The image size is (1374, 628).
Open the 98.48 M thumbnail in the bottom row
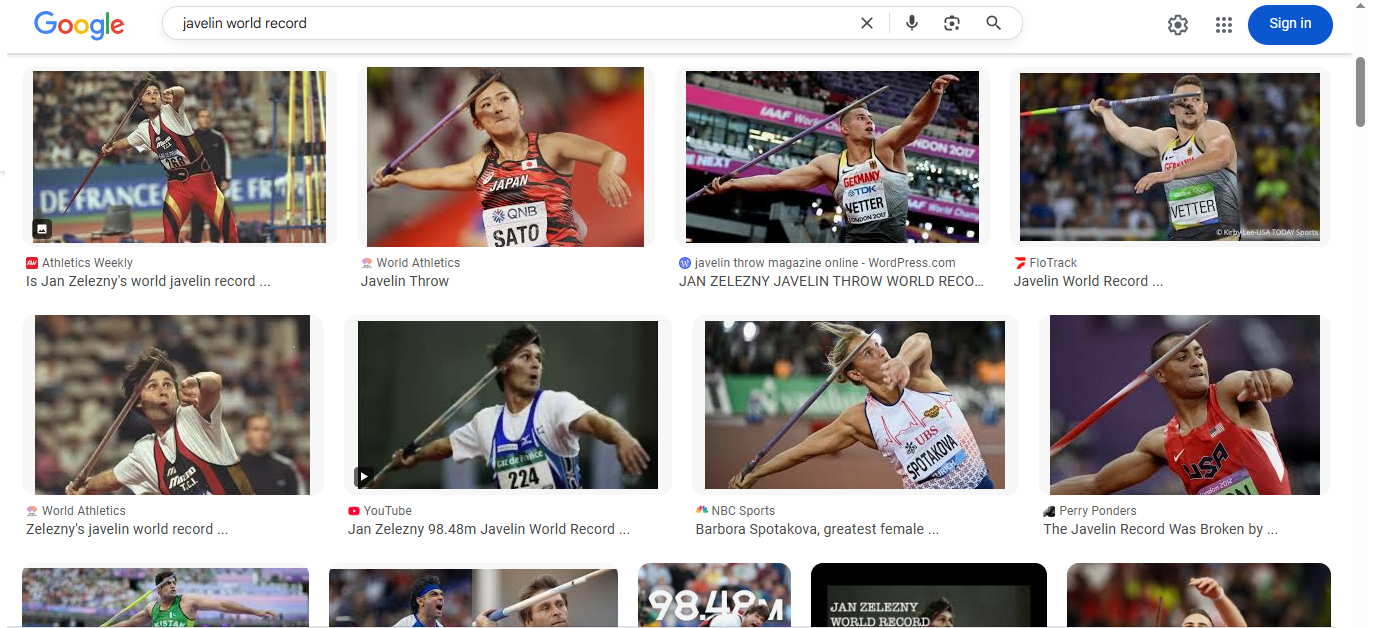pyautogui.click(x=714, y=595)
